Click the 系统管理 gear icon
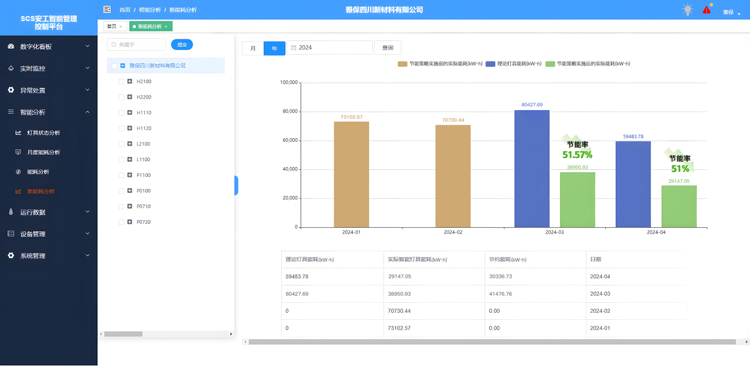 click(x=11, y=256)
